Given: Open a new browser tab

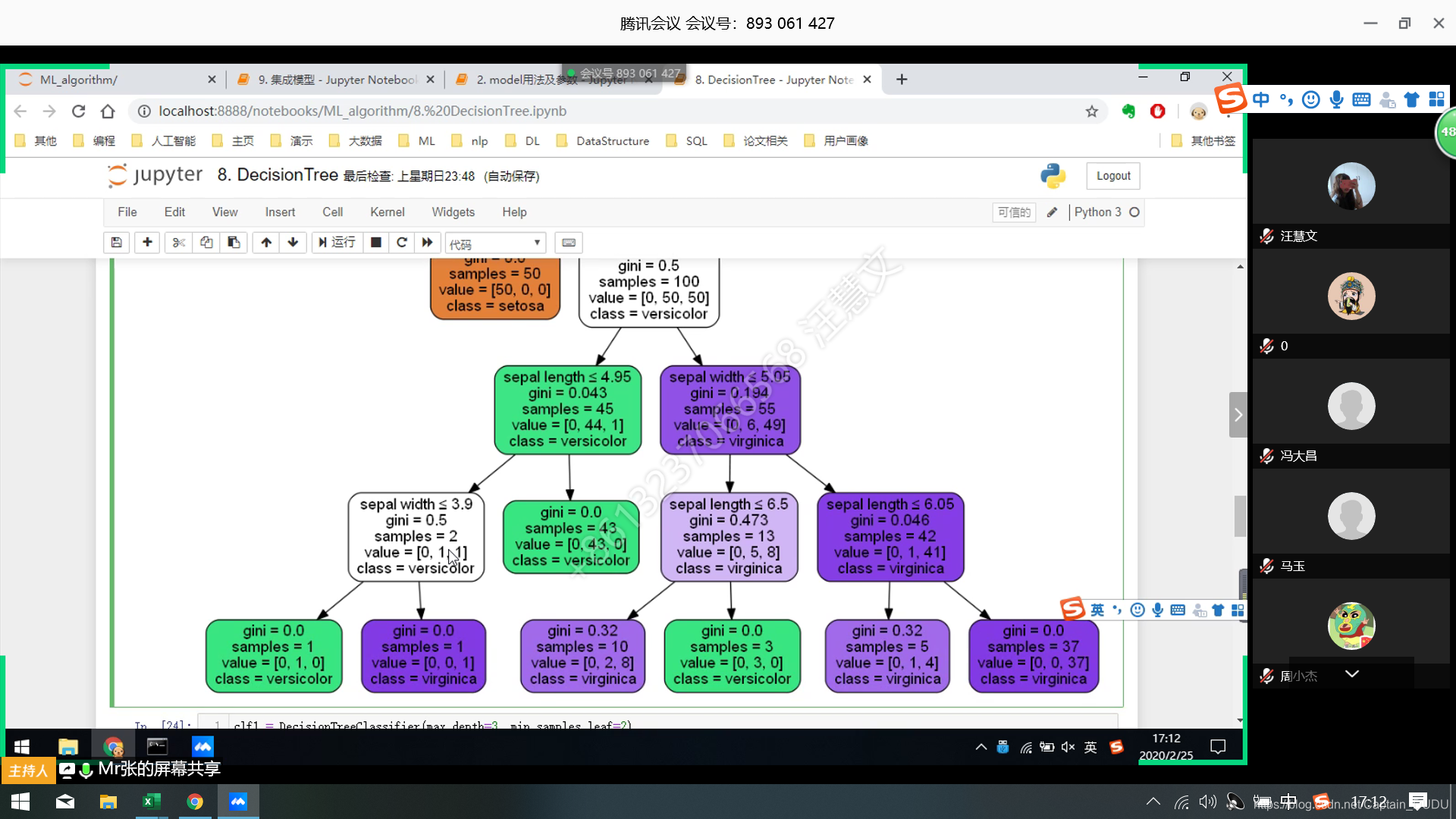Looking at the screenshot, I should tap(902, 80).
